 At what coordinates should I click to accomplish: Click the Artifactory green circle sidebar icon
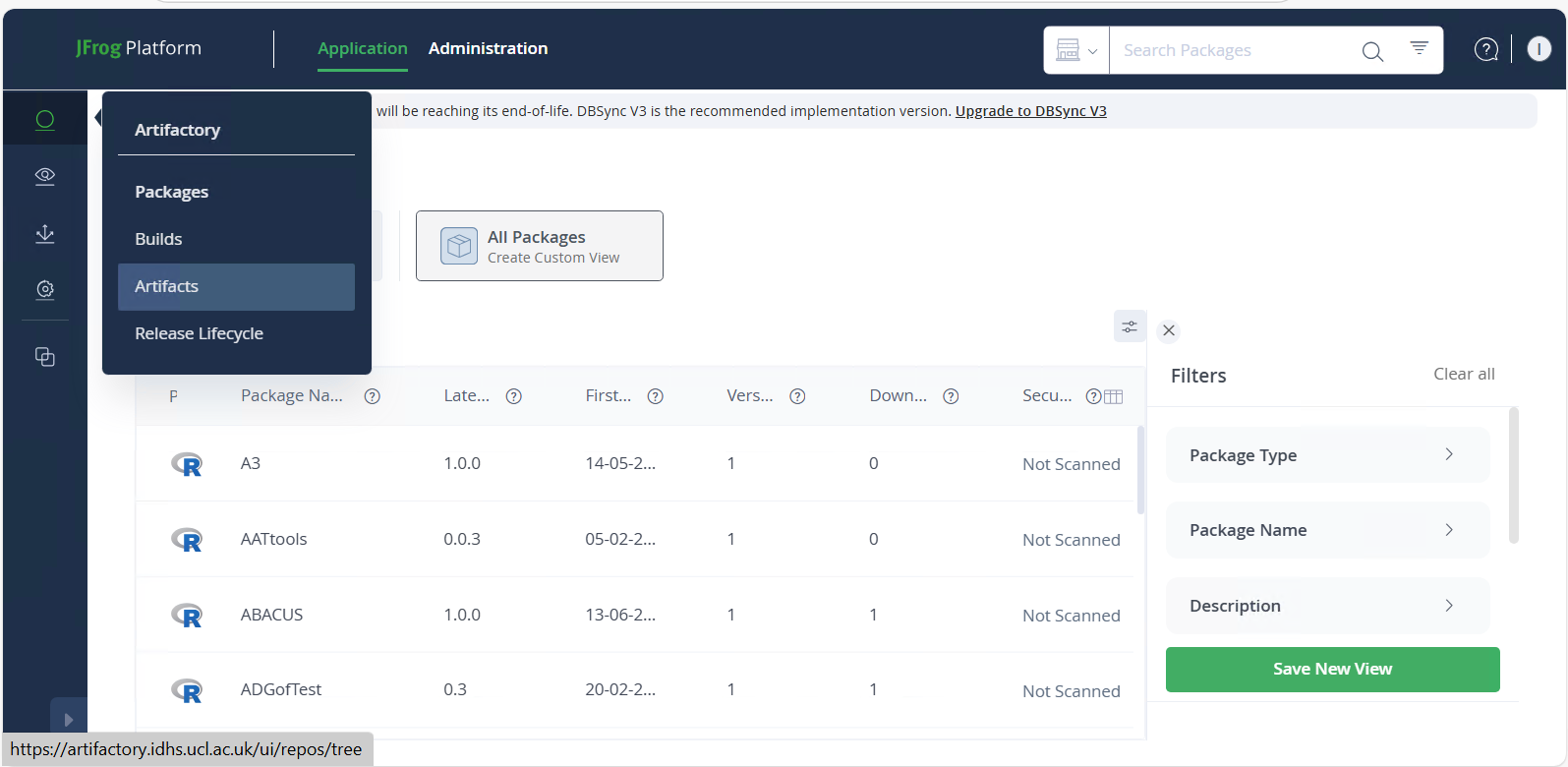(x=45, y=120)
